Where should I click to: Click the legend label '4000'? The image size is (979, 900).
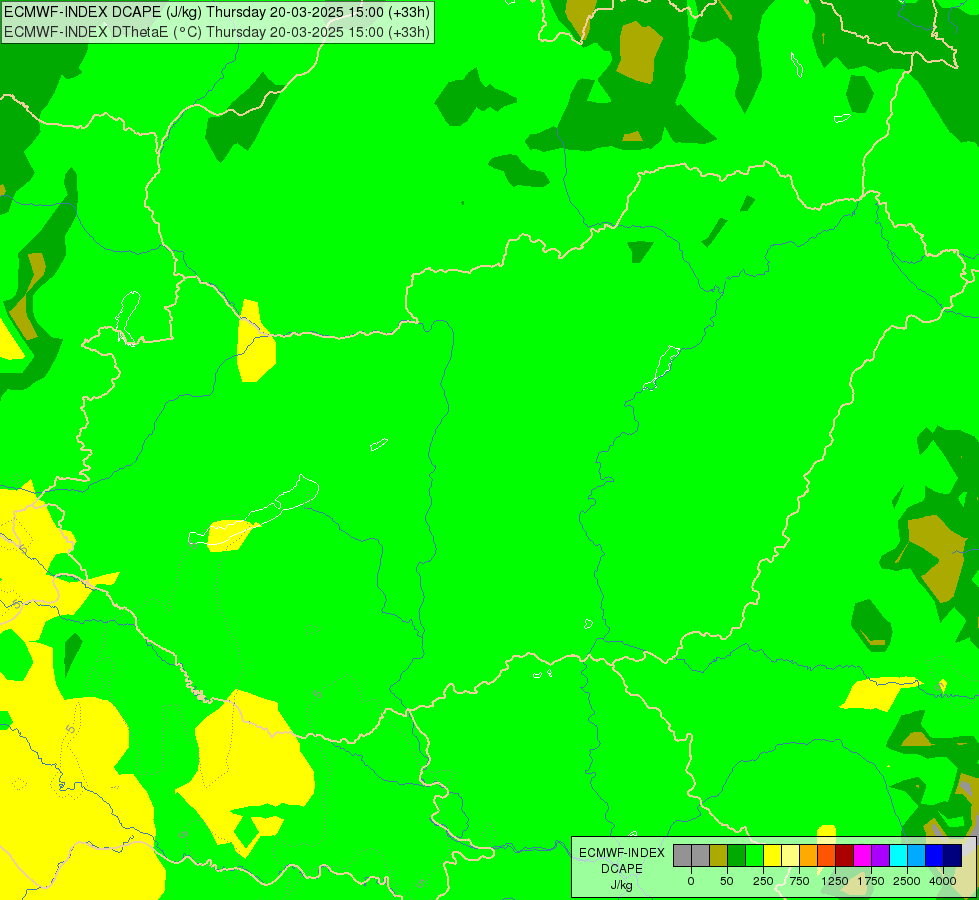943,881
